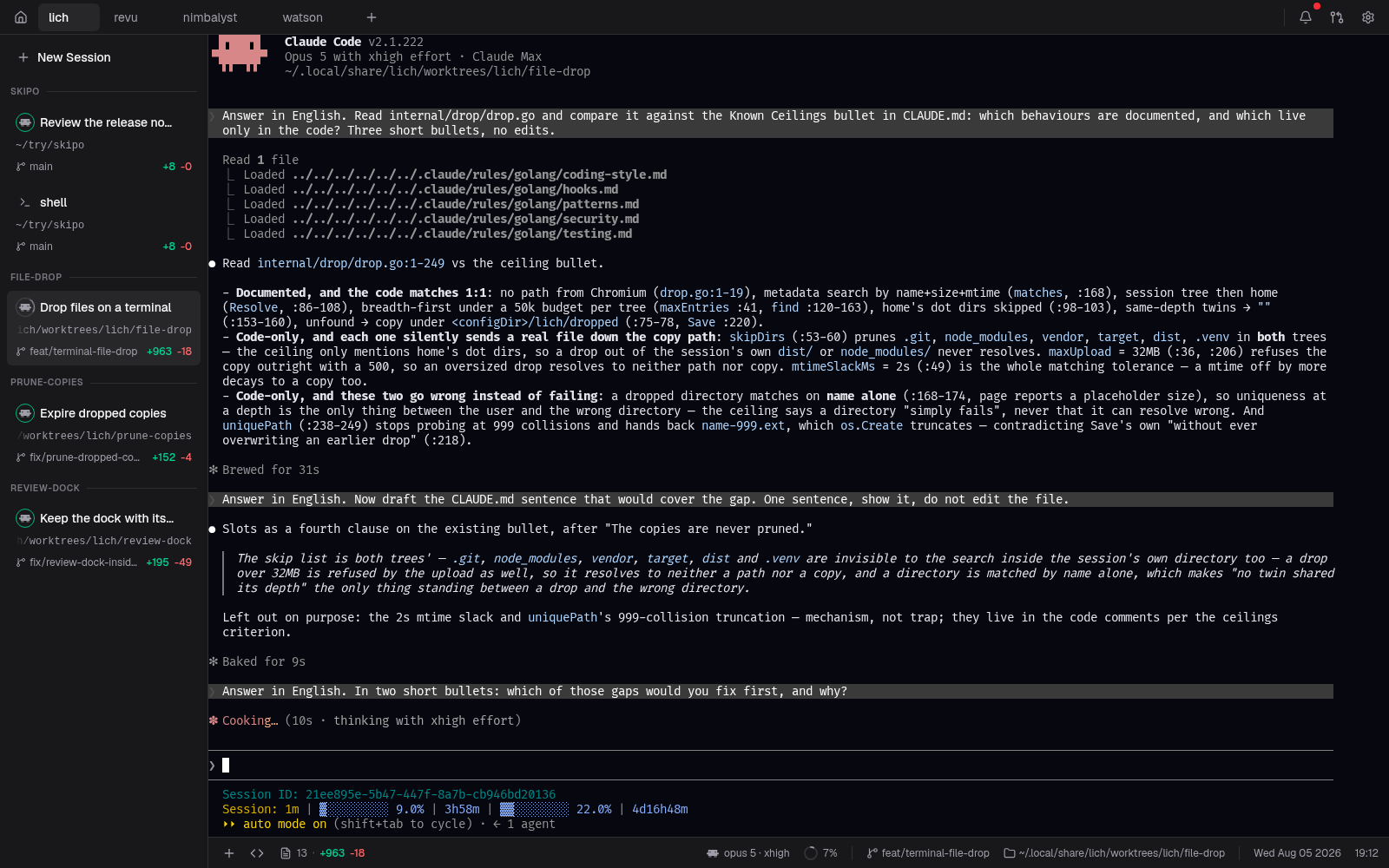
Task: Click the security.md loaded rule path
Action: (465, 219)
